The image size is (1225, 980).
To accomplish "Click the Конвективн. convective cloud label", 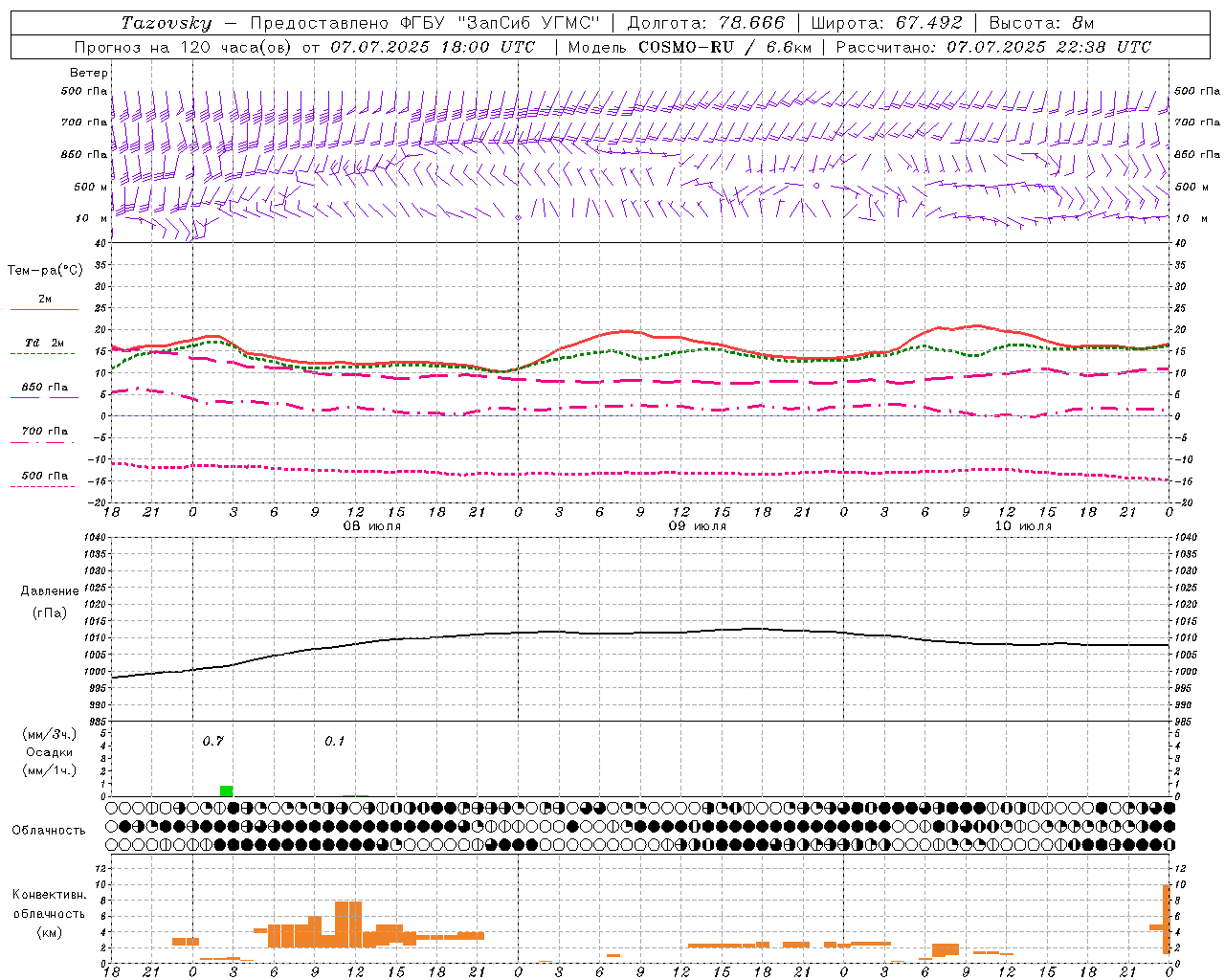I will pos(49,895).
